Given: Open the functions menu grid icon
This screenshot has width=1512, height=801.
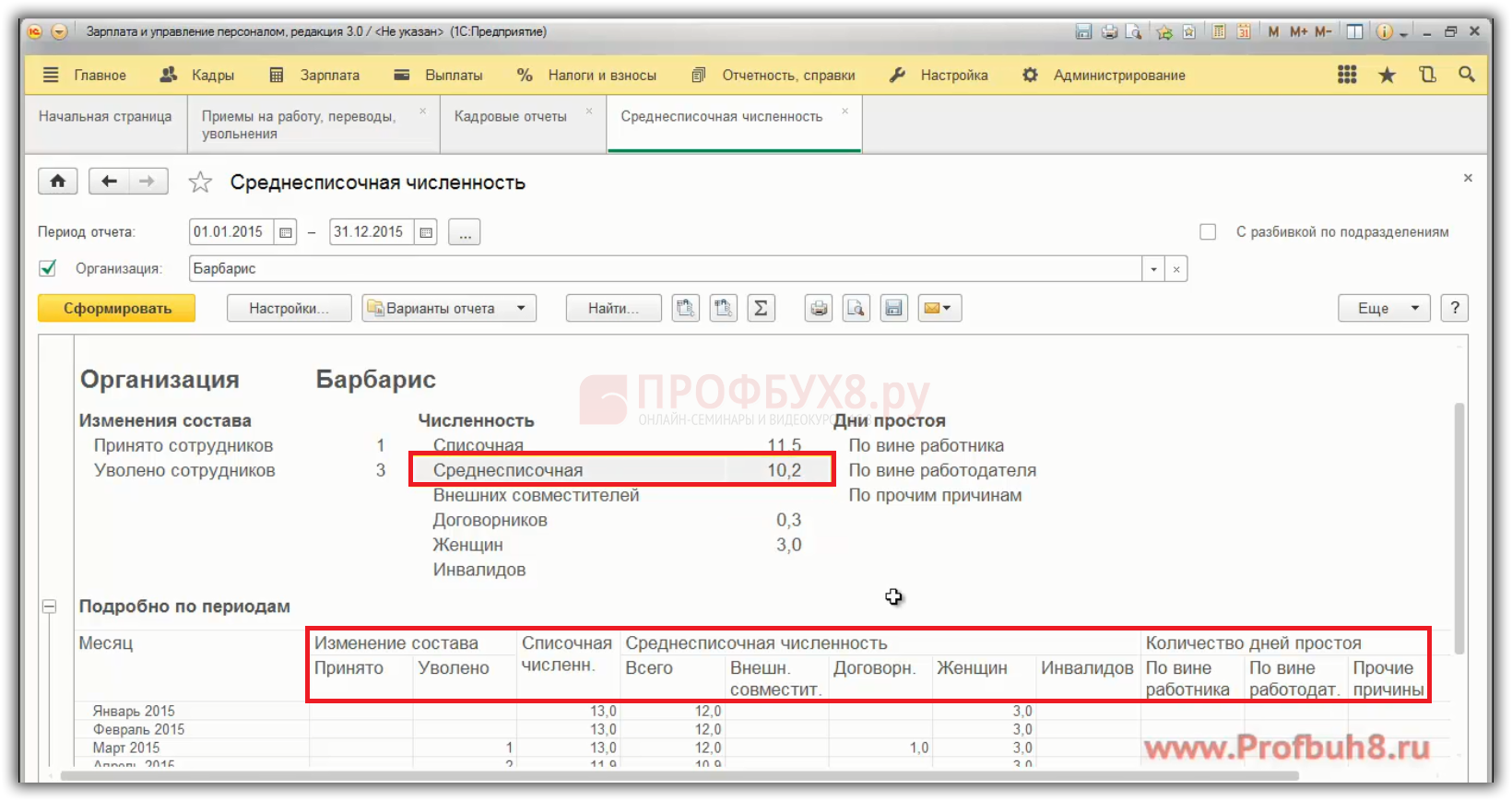Looking at the screenshot, I should tap(1347, 75).
